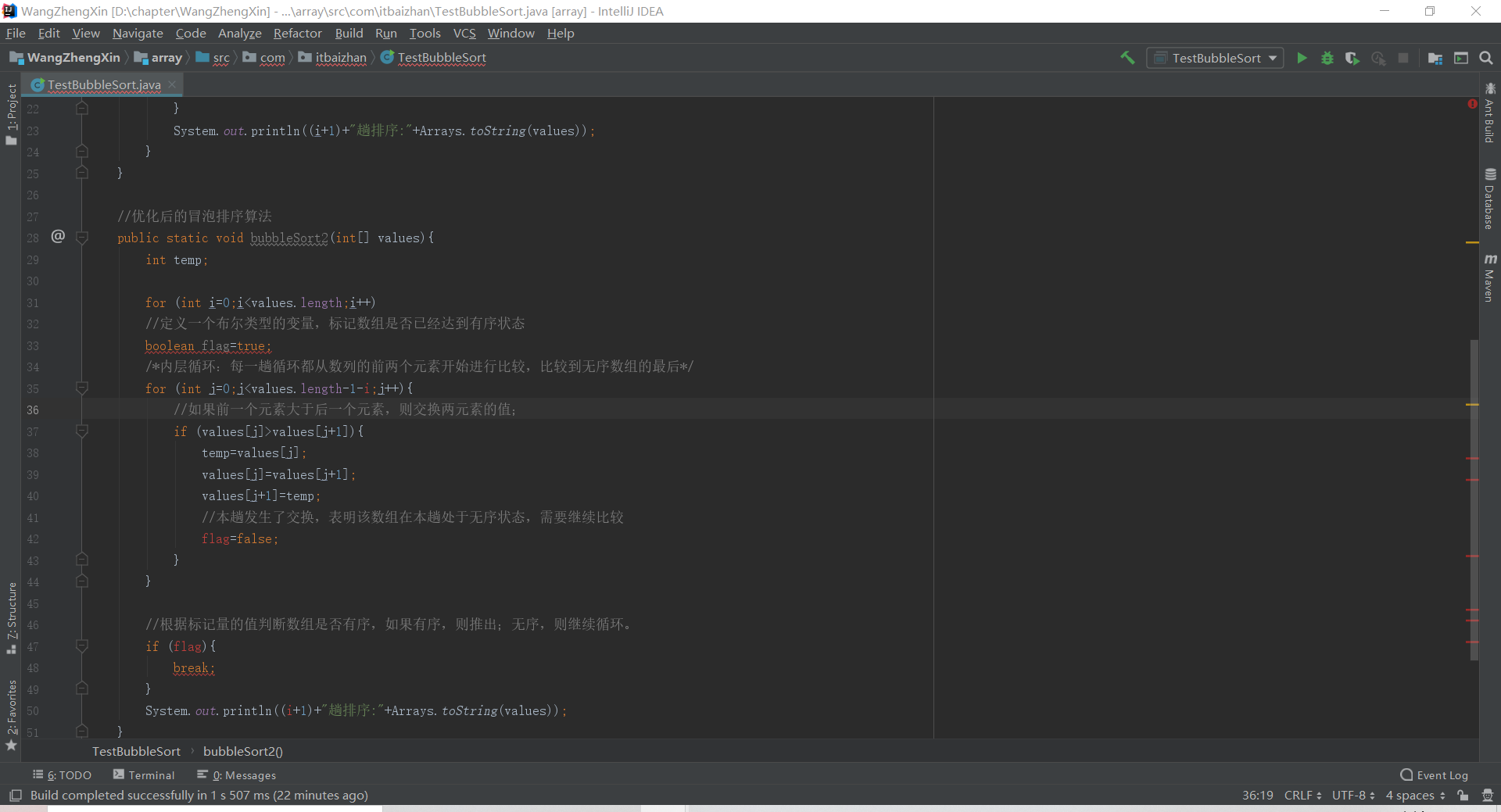This screenshot has width=1501, height=812.
Task: Click the editor vertical scrollbar thumb
Action: [x=1474, y=500]
